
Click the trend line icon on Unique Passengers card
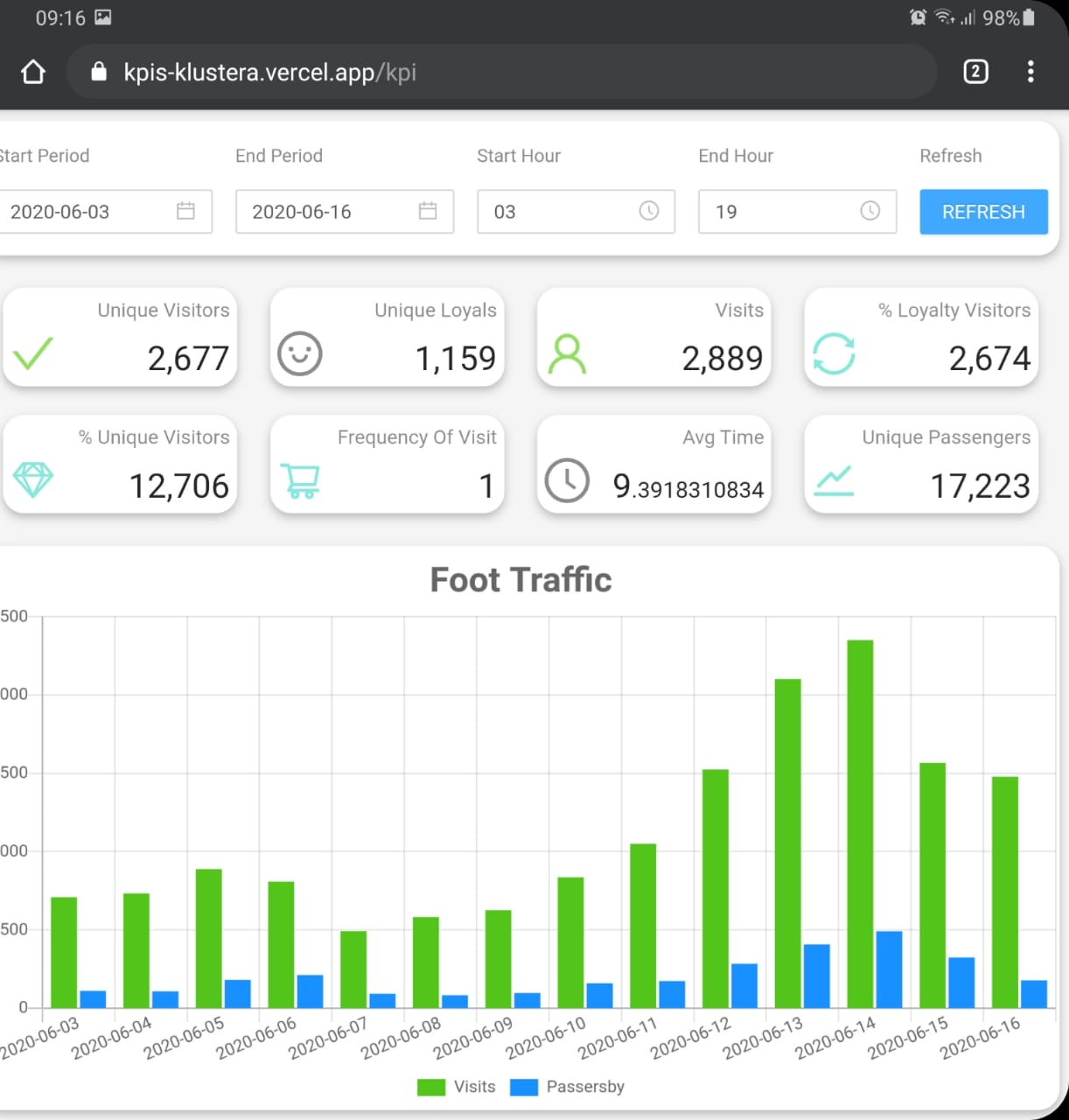coord(834,481)
